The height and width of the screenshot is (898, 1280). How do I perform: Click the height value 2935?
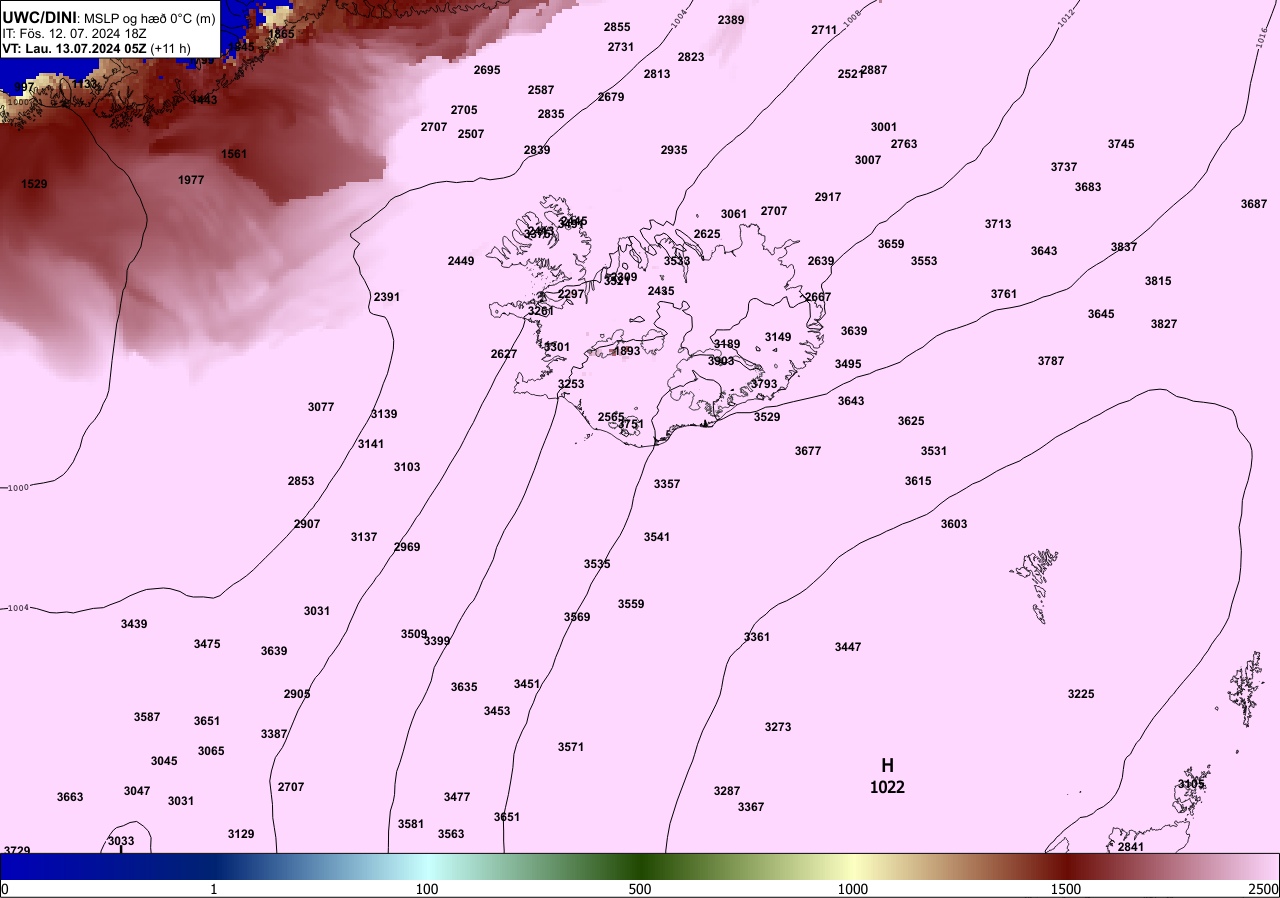674,150
